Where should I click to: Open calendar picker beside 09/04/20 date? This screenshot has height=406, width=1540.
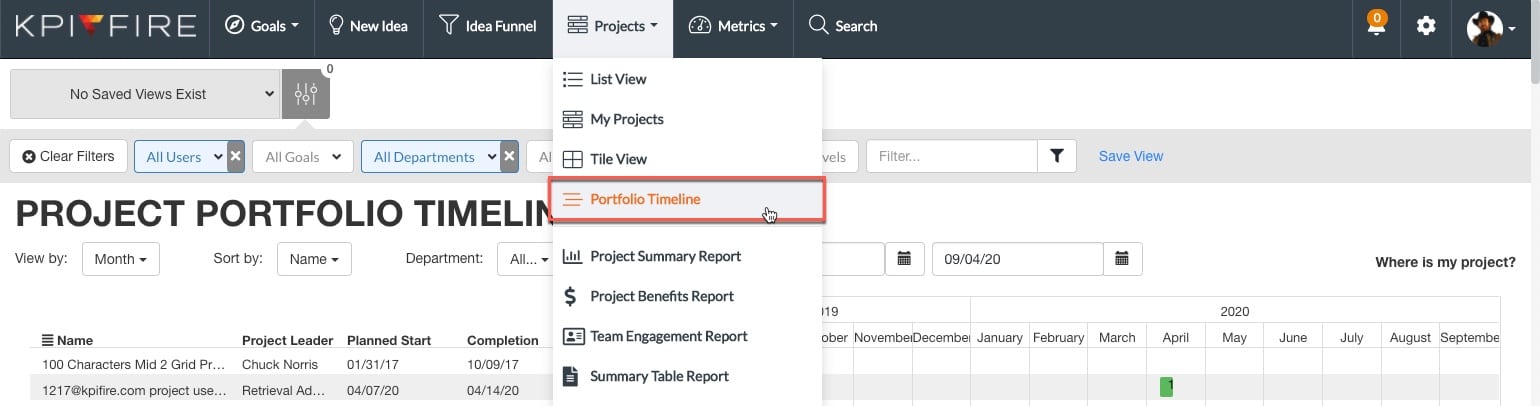coord(1122,259)
